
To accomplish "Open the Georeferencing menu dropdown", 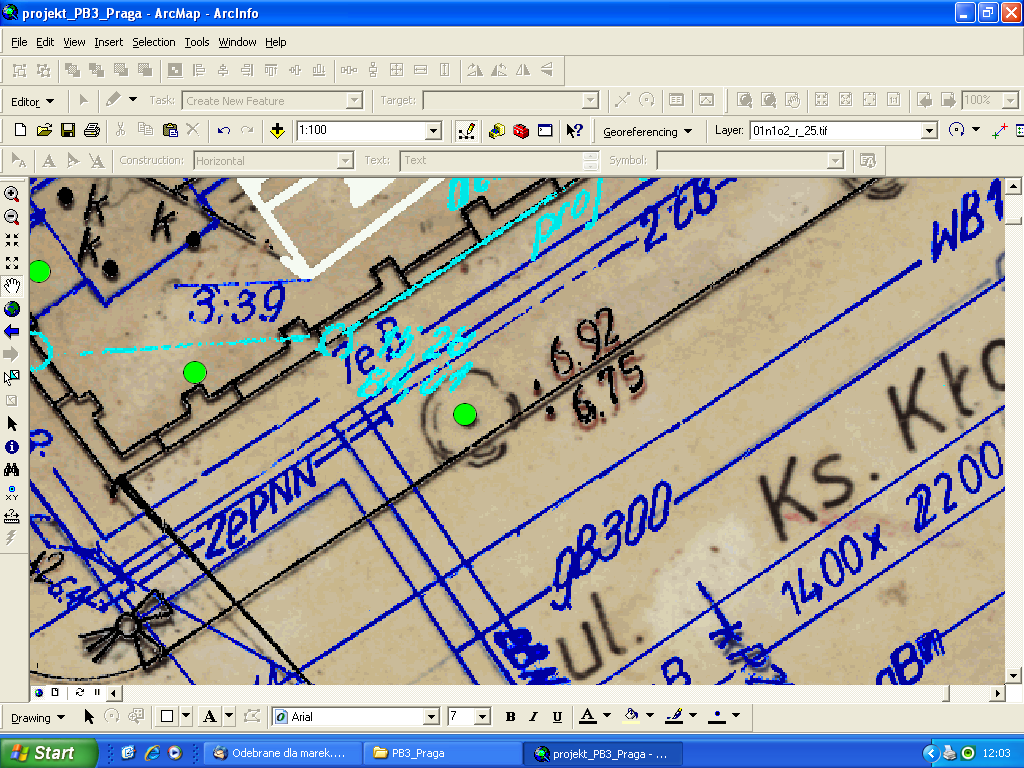I will pos(647,131).
